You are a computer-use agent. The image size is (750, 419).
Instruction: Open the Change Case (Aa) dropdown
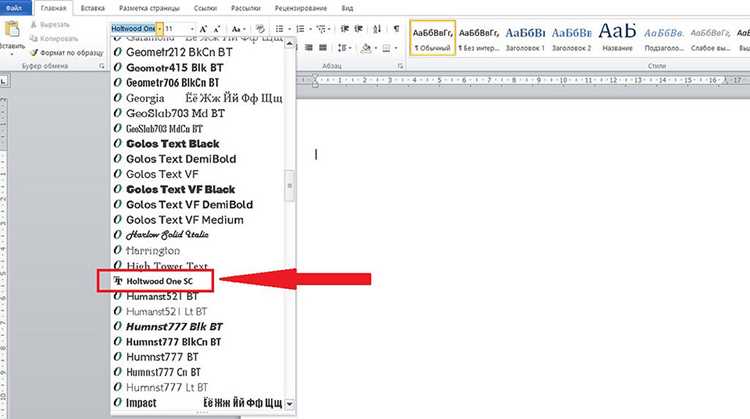click(238, 29)
